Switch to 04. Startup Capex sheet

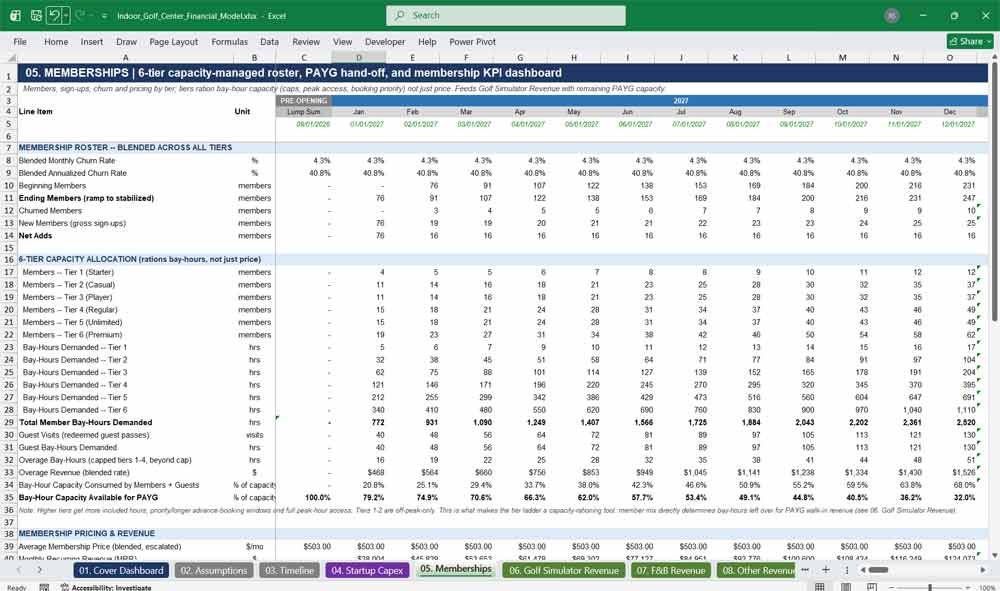tap(367, 570)
